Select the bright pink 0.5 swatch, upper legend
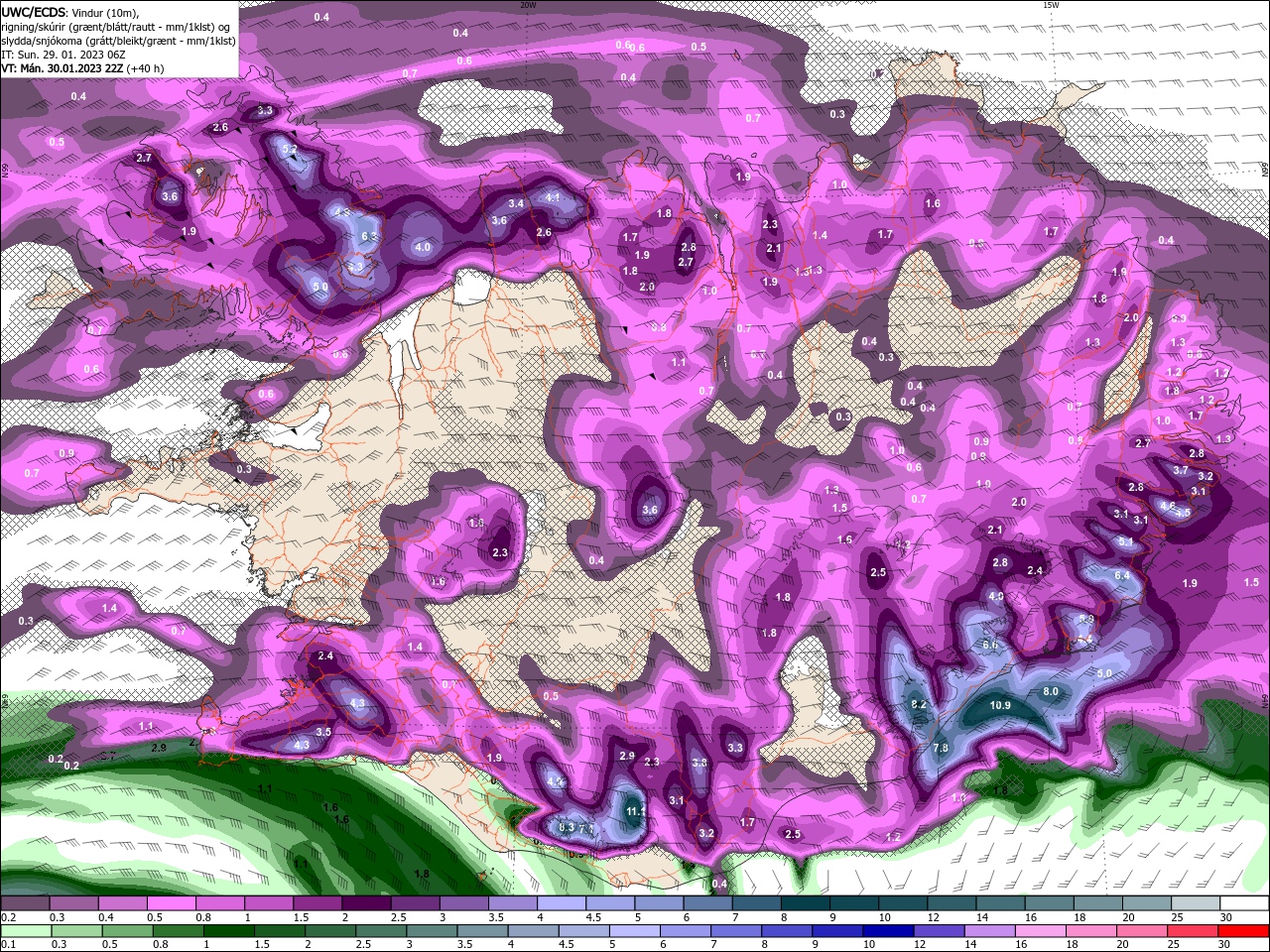This screenshot has width=1270, height=952. point(170,903)
